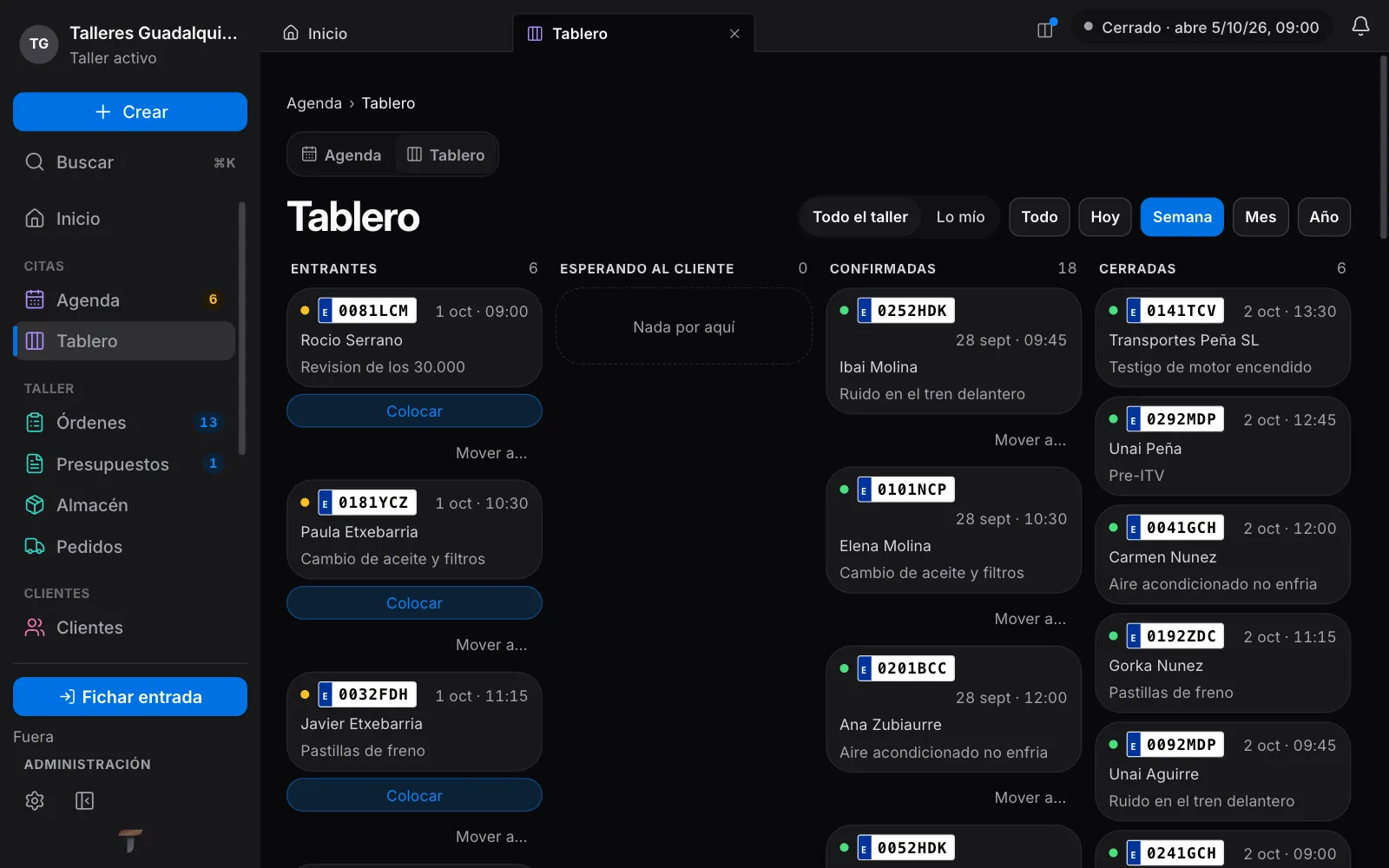Open Mover a... for Elena Molina
The height and width of the screenshot is (868, 1389).
pyautogui.click(x=1030, y=619)
